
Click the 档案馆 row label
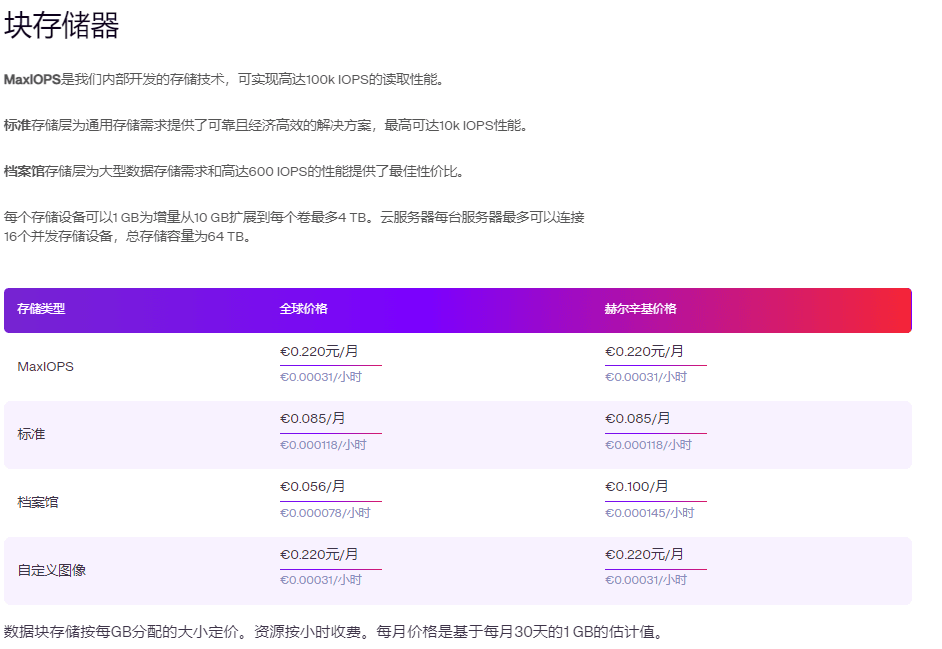(37, 502)
